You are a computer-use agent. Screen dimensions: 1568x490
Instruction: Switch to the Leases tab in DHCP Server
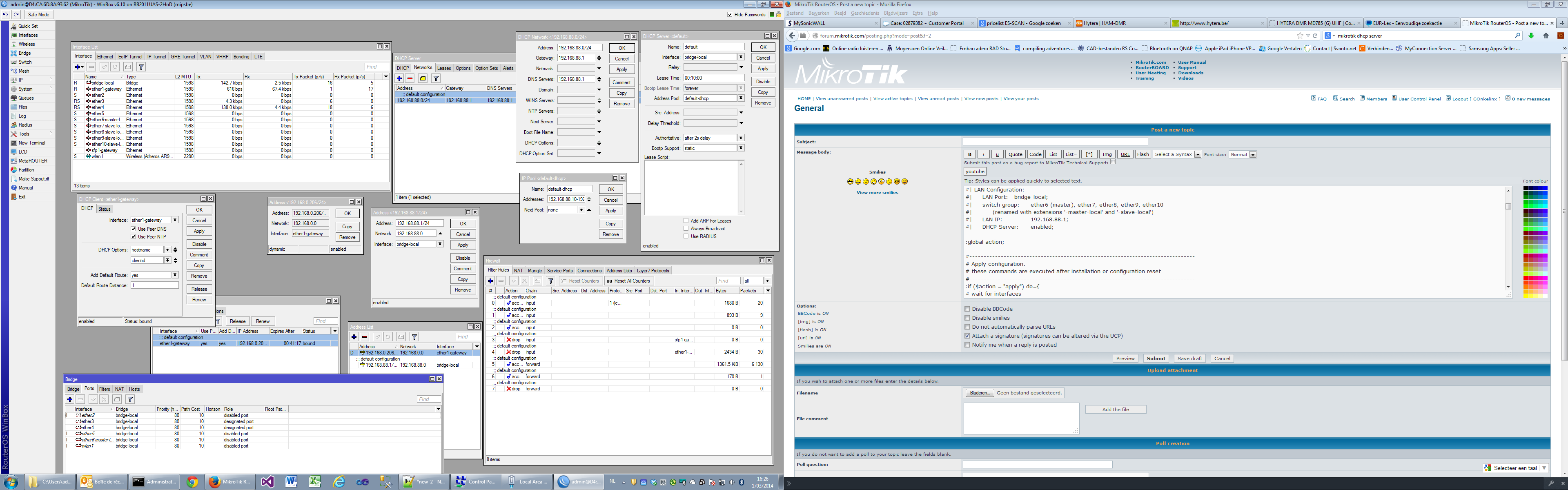click(444, 68)
